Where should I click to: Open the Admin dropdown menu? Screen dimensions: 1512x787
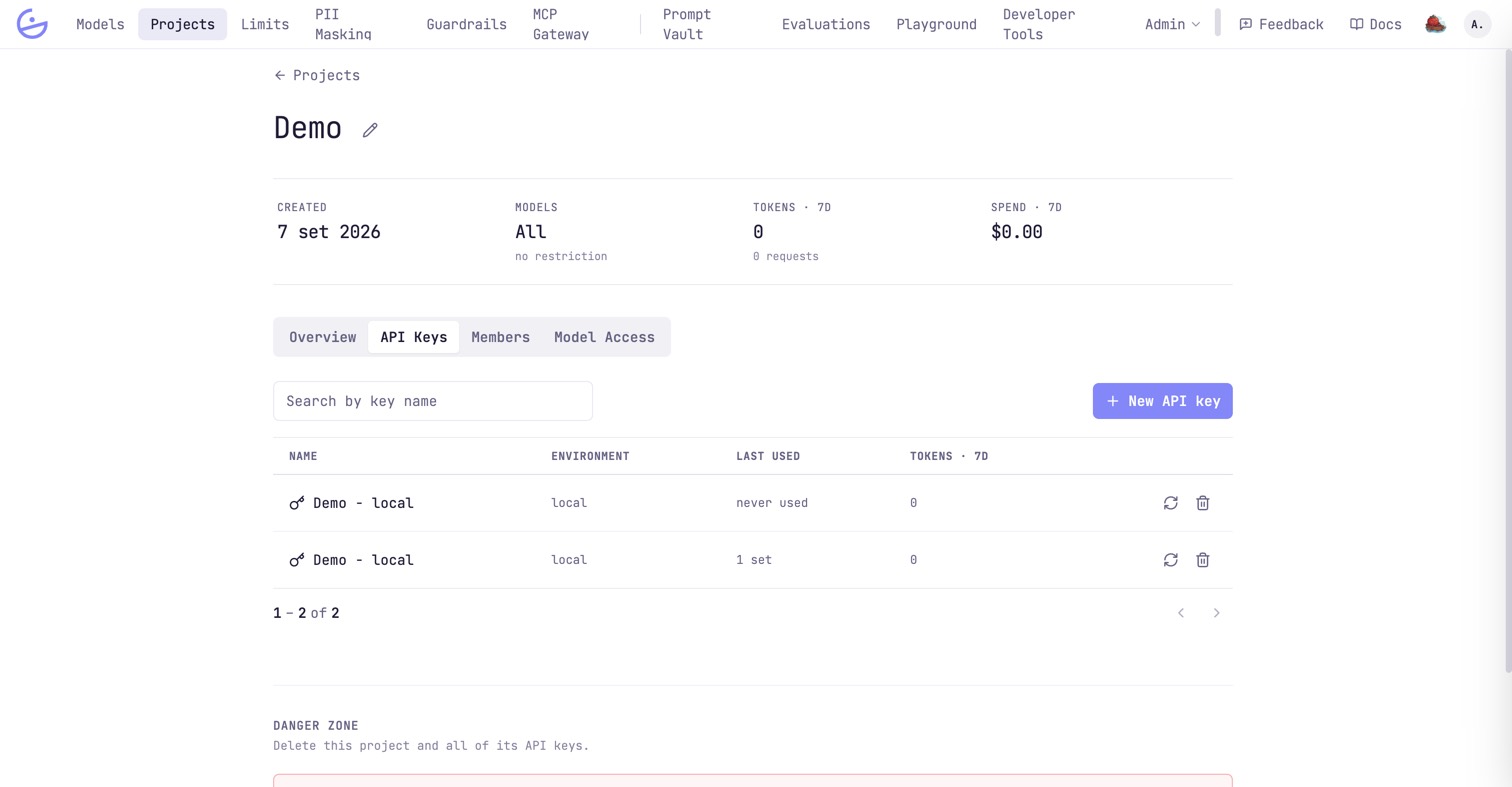(1172, 24)
